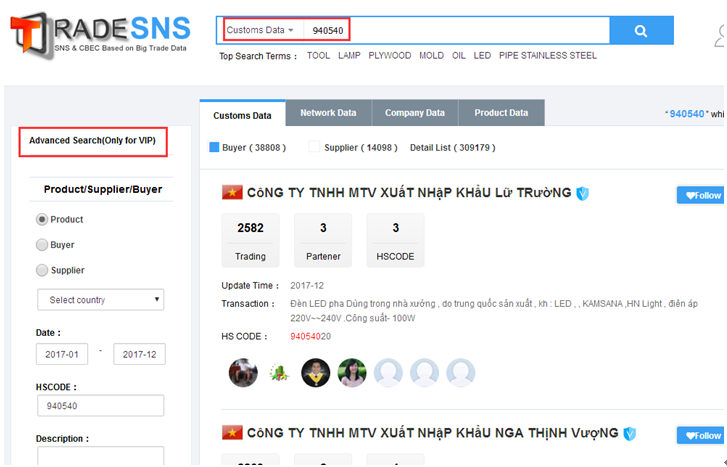Viewport: 727px width, 467px height.
Task: Click the TradeSNS logo
Action: point(100,32)
